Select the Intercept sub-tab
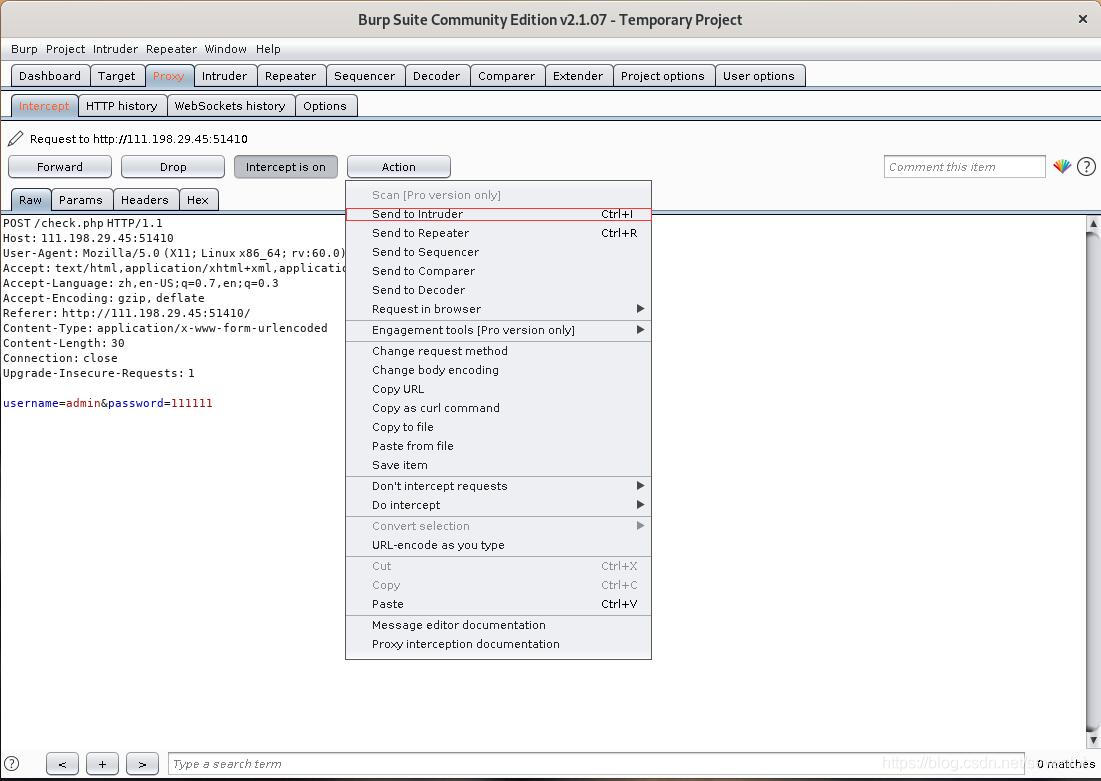Image resolution: width=1101 pixels, height=781 pixels. click(44, 106)
